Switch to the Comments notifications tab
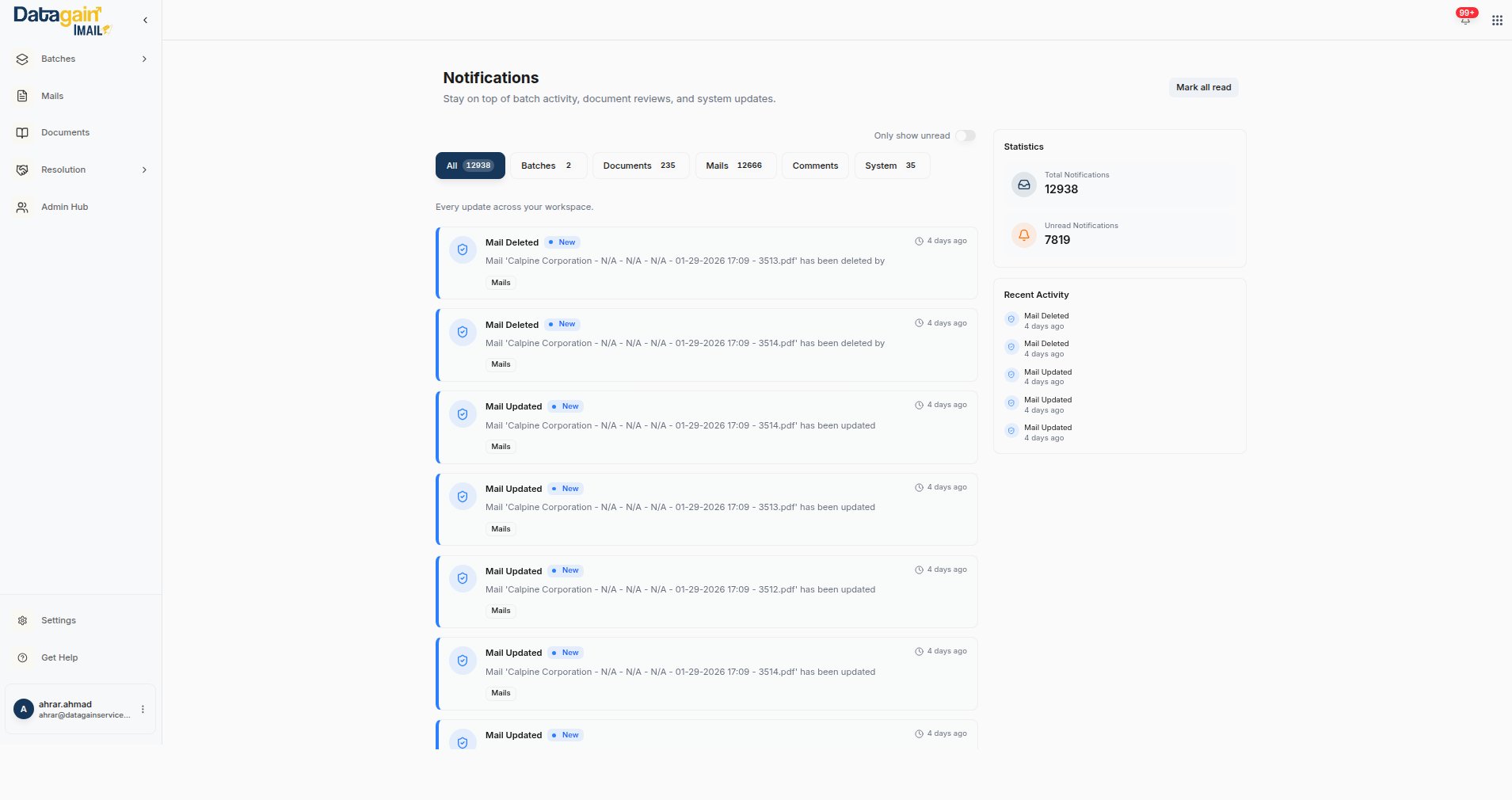 pyautogui.click(x=815, y=166)
